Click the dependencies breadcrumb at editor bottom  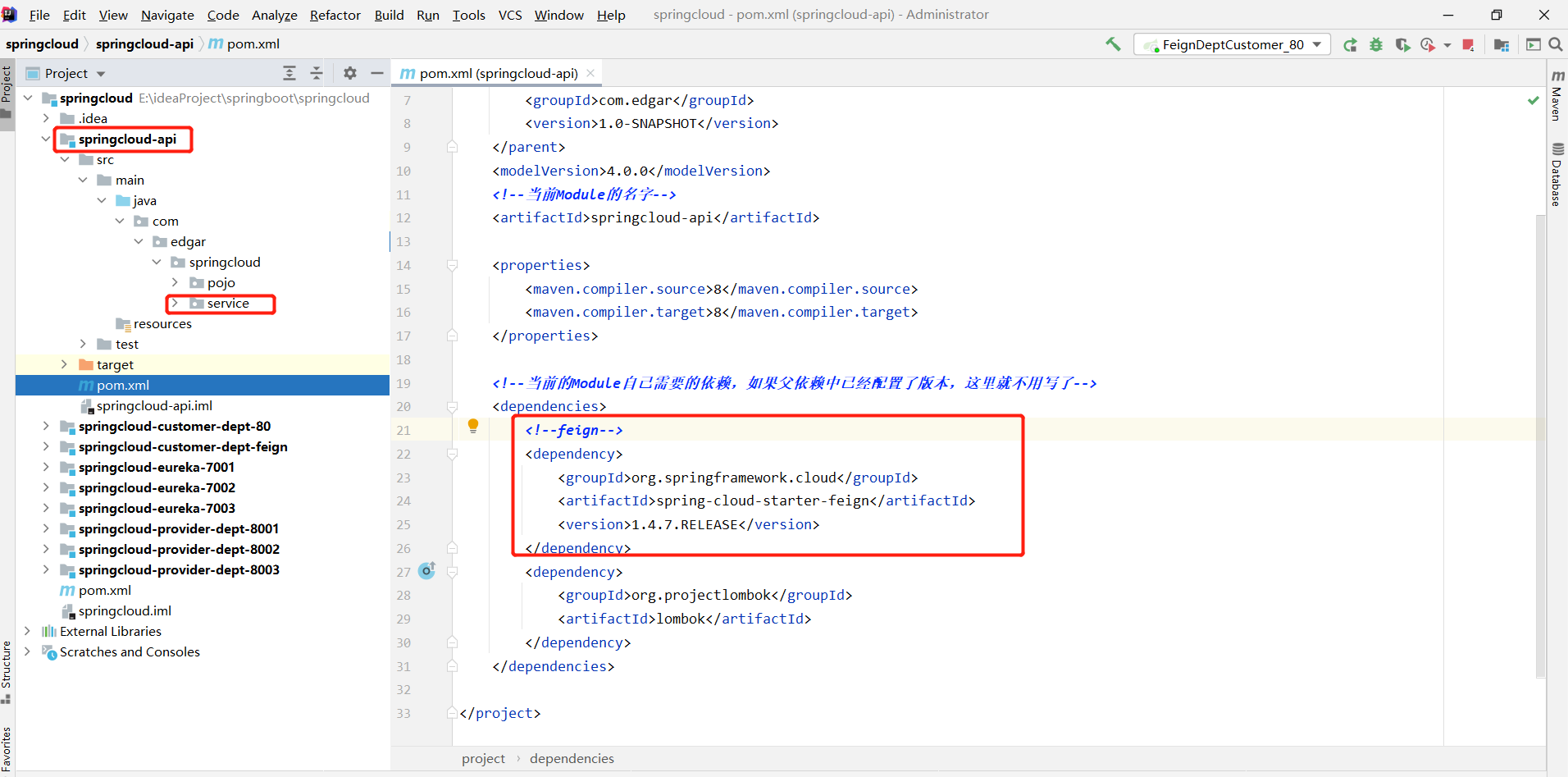coord(572,759)
